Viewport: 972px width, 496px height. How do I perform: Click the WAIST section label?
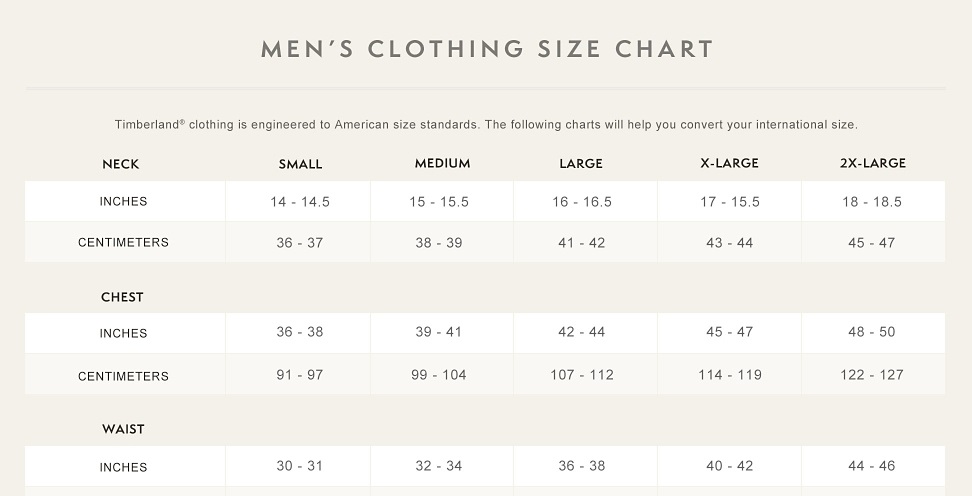(123, 429)
